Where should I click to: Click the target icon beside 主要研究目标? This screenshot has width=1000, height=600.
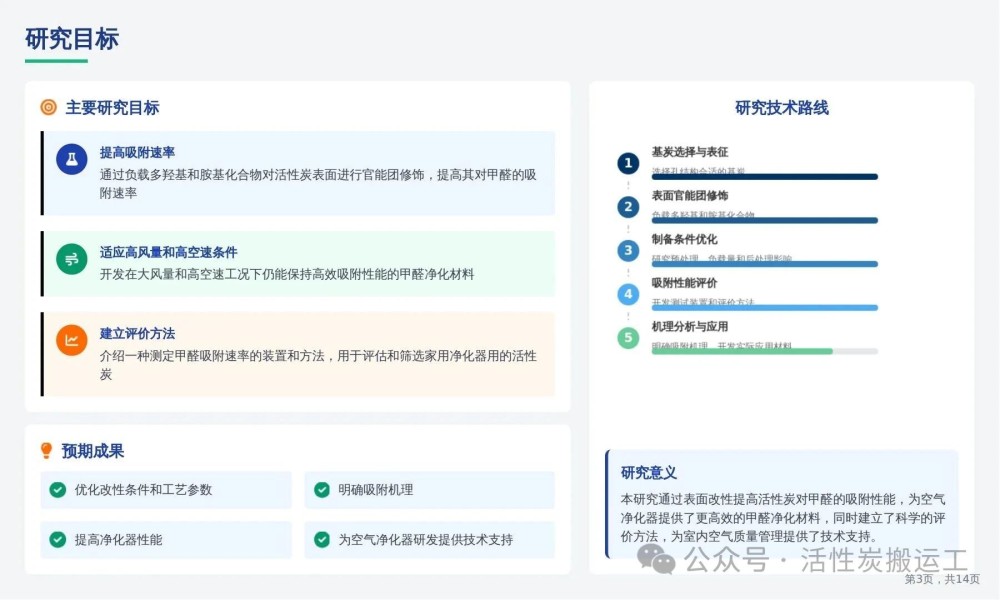tap(48, 107)
